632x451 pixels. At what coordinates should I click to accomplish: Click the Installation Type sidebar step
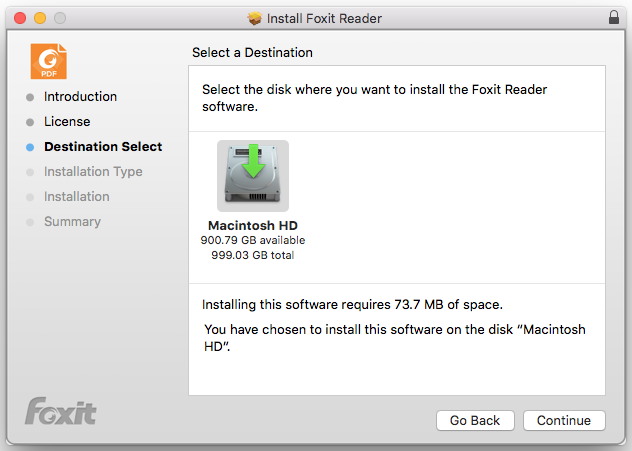93,172
